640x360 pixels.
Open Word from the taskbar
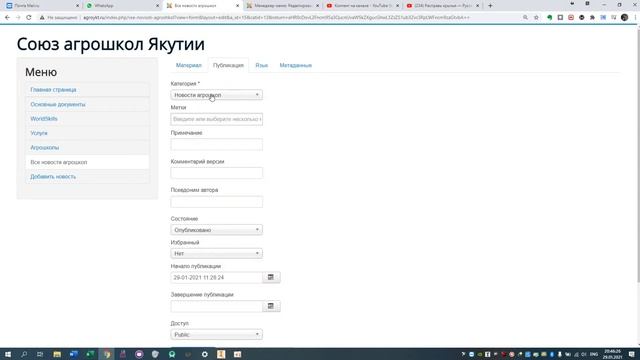tap(73, 354)
